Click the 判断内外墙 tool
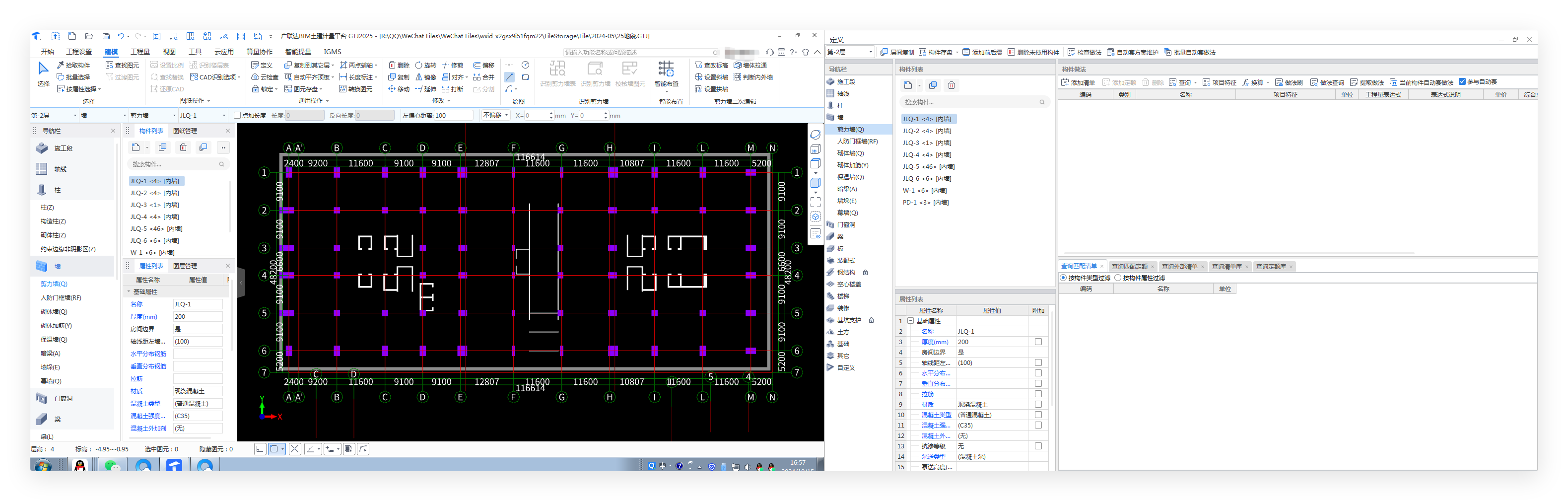The image size is (1568, 501). [753, 77]
